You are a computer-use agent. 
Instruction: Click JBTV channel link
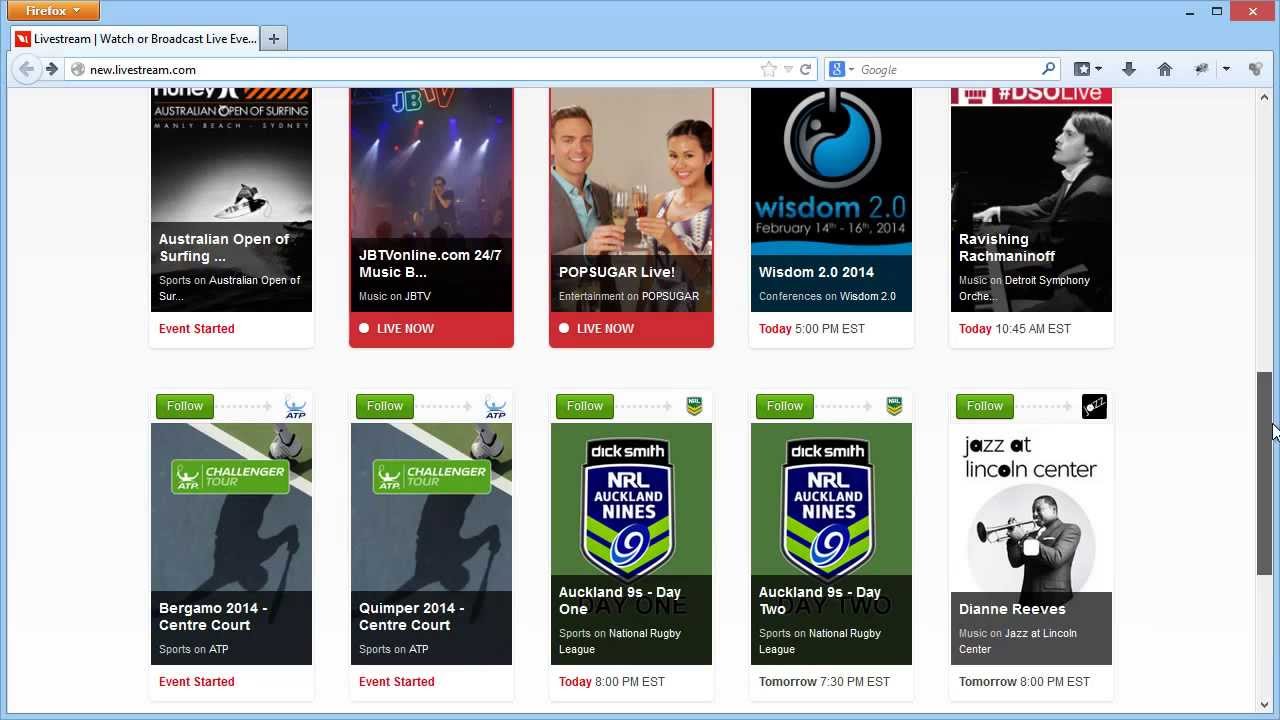[x=417, y=296]
